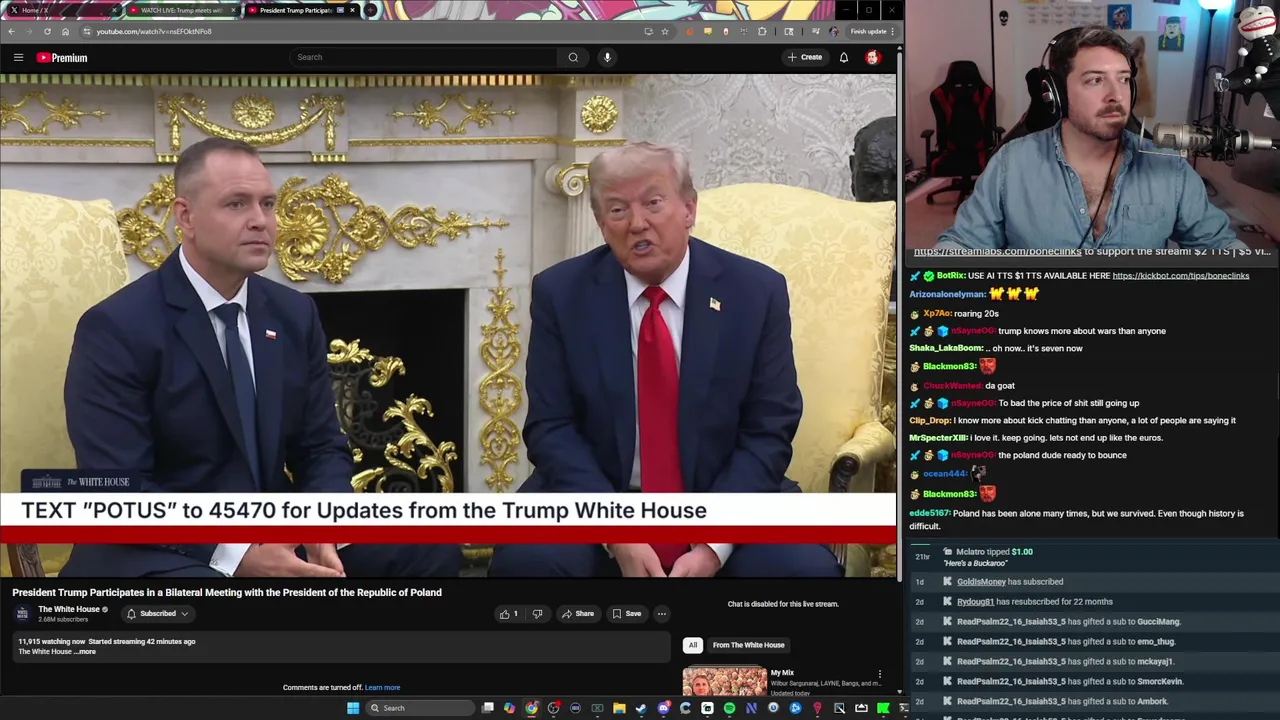Image resolution: width=1280 pixels, height=720 pixels.
Task: Reload the page with refresh icon
Action: click(x=47, y=31)
